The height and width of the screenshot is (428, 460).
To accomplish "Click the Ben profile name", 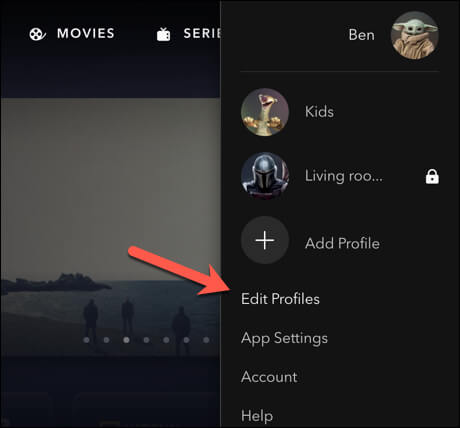I will 361,35.
